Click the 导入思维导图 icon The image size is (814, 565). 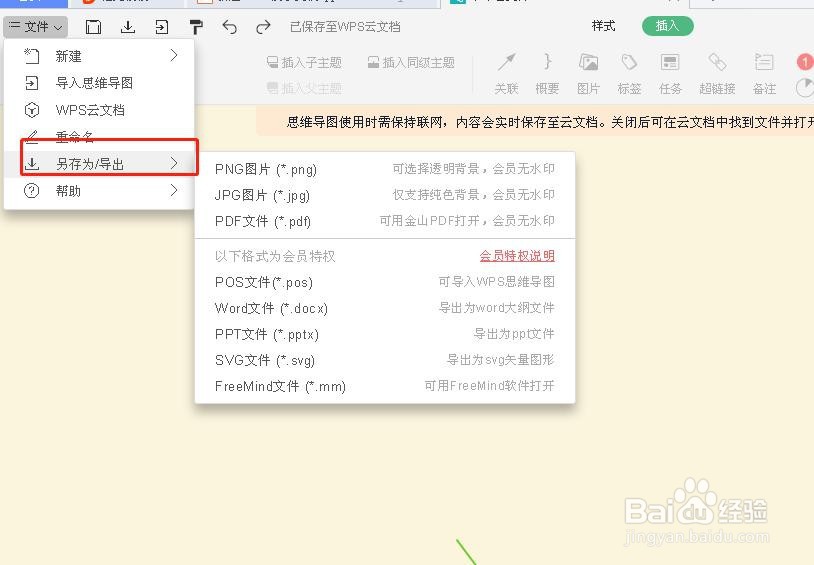[32, 83]
